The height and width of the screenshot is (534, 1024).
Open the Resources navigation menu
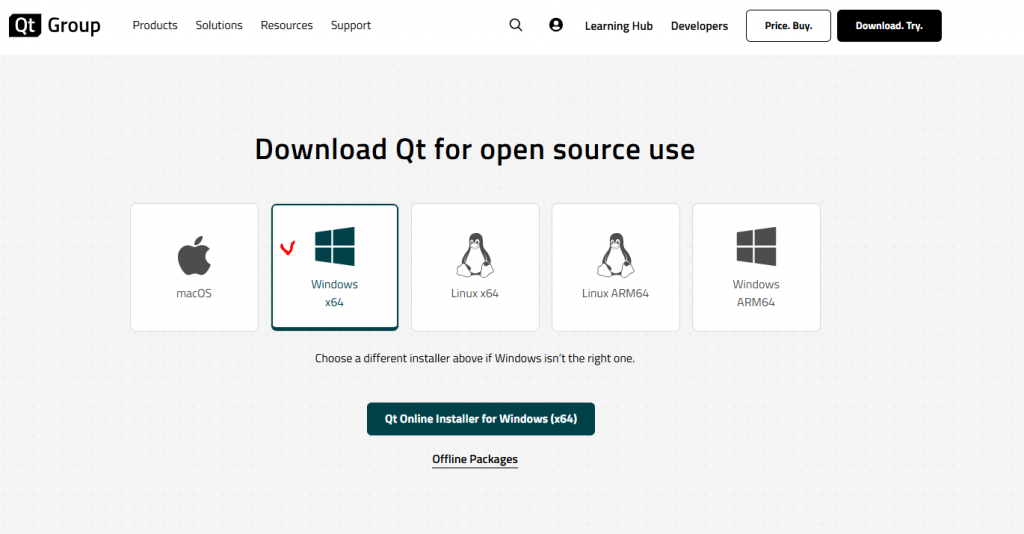pos(286,26)
